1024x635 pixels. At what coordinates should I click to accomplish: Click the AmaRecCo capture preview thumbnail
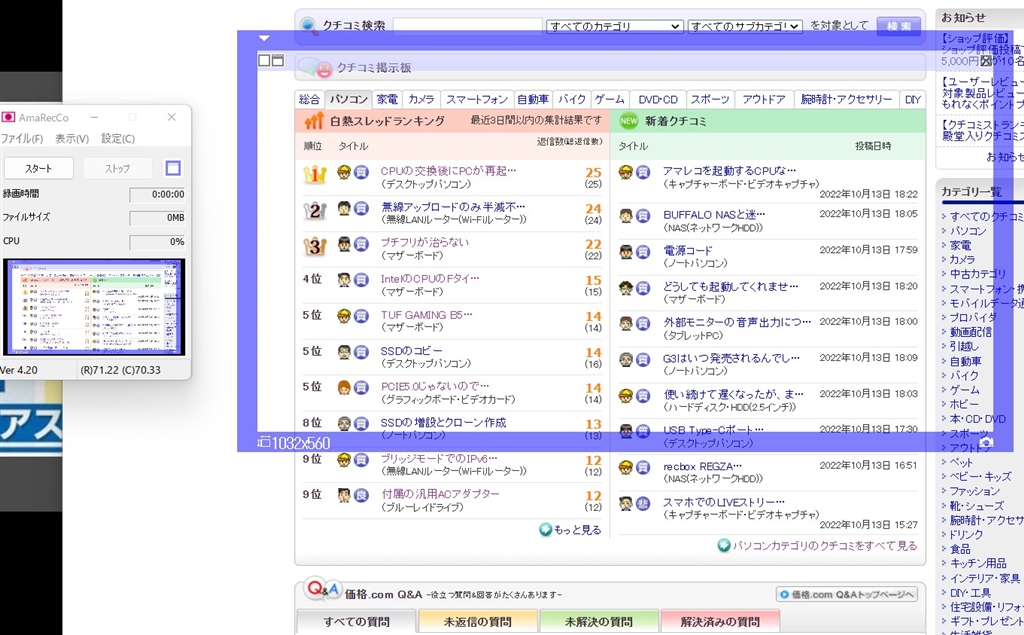(94, 307)
